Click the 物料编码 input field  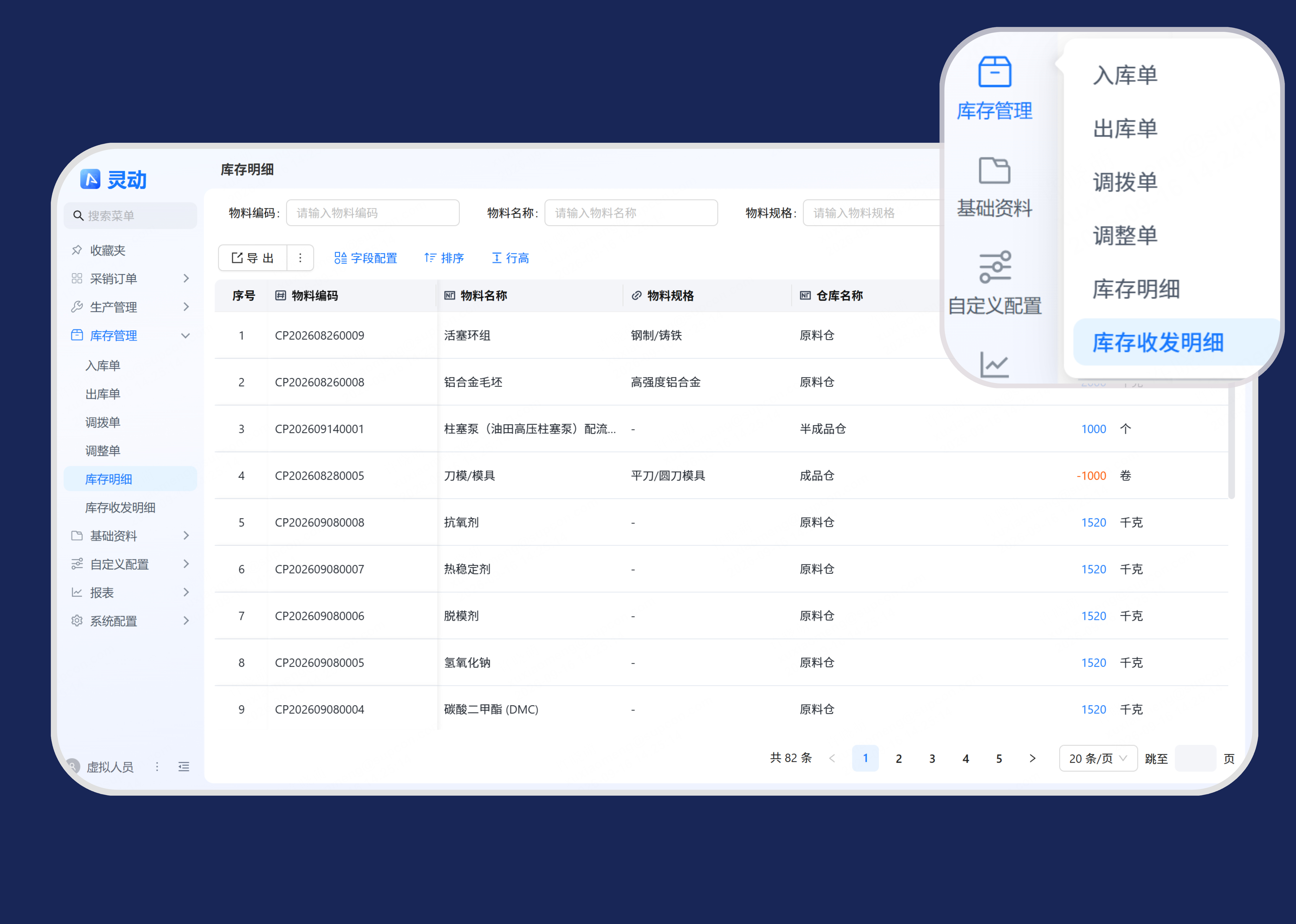coord(373,213)
